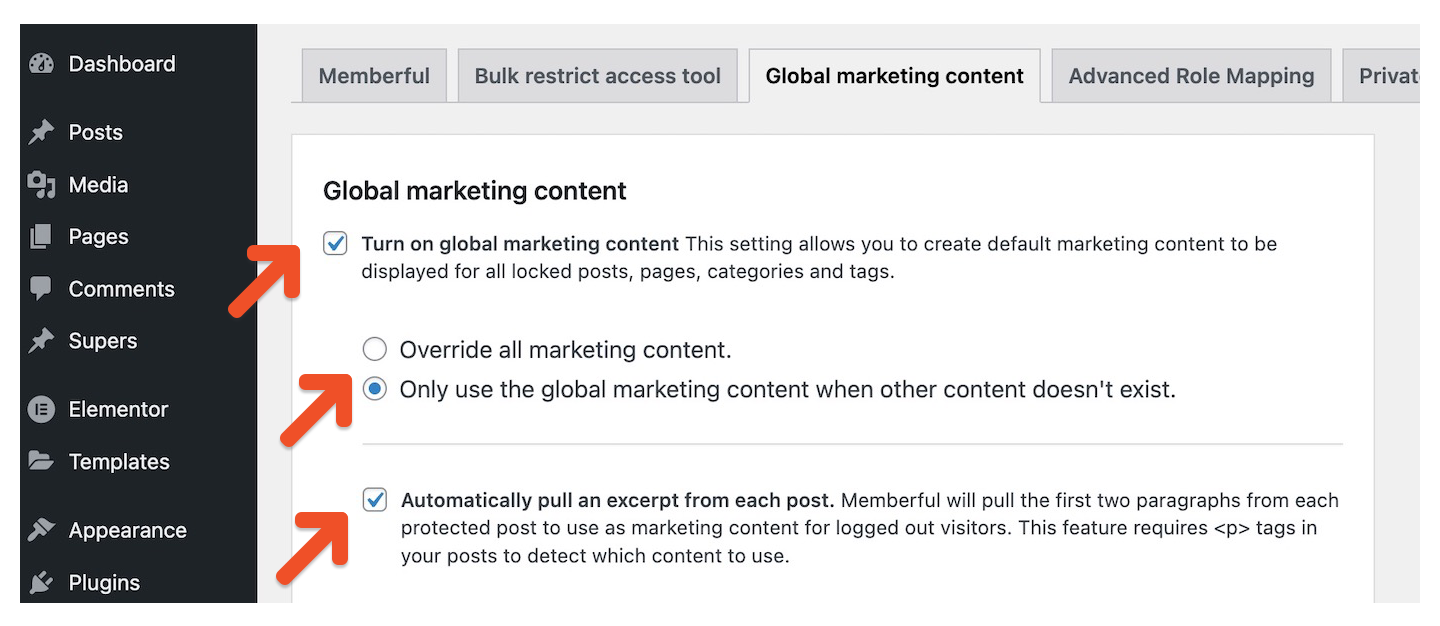The width and height of the screenshot is (1440, 626).
Task: Click the Supers pin icon
Action: (41, 341)
